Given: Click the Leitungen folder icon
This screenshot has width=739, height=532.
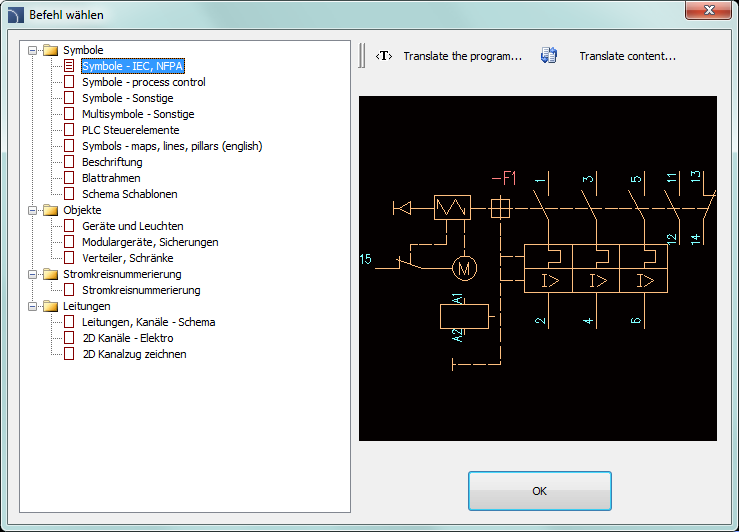Looking at the screenshot, I should 50,306.
